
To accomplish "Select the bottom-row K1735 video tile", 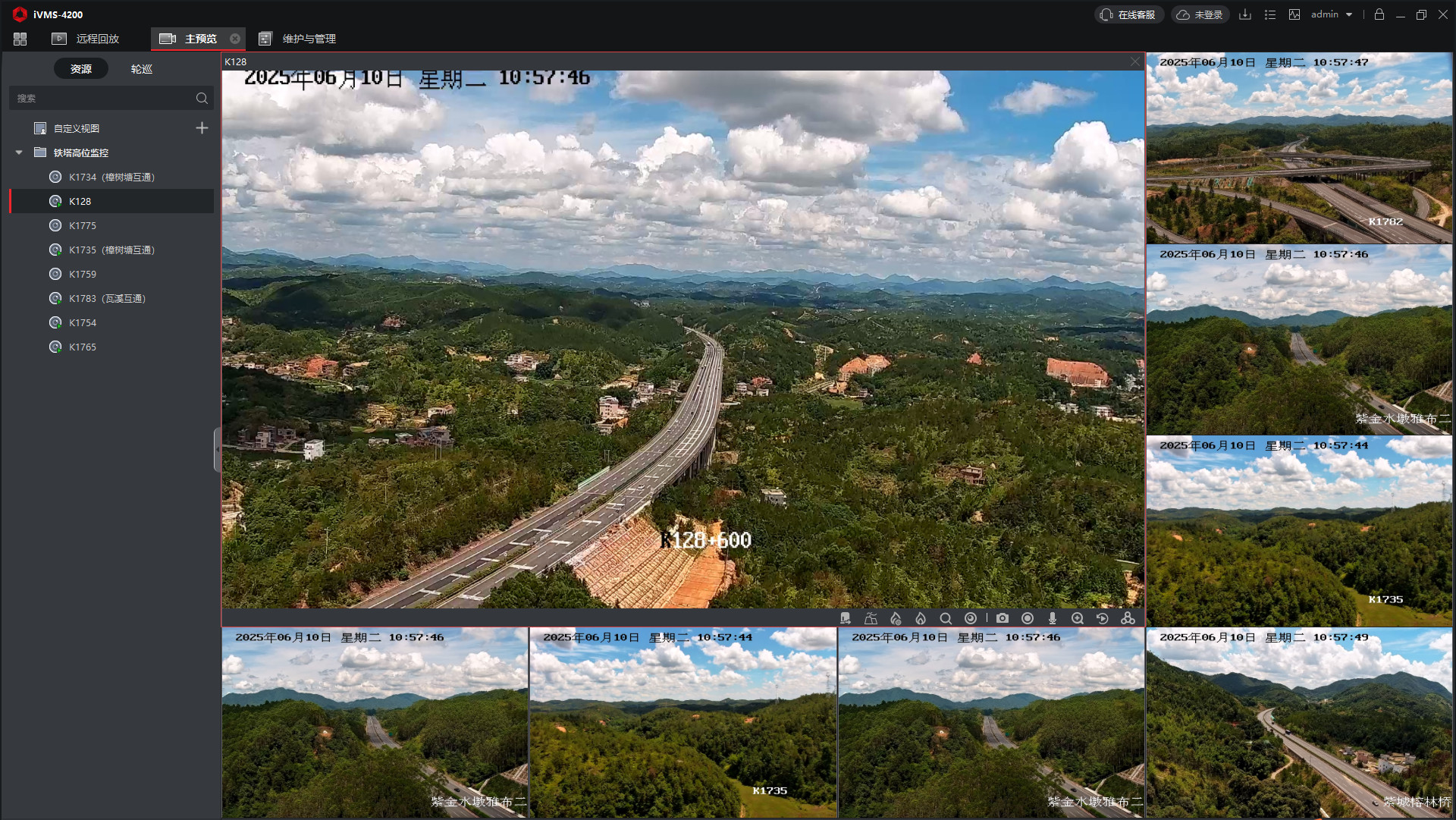I will pos(683,723).
